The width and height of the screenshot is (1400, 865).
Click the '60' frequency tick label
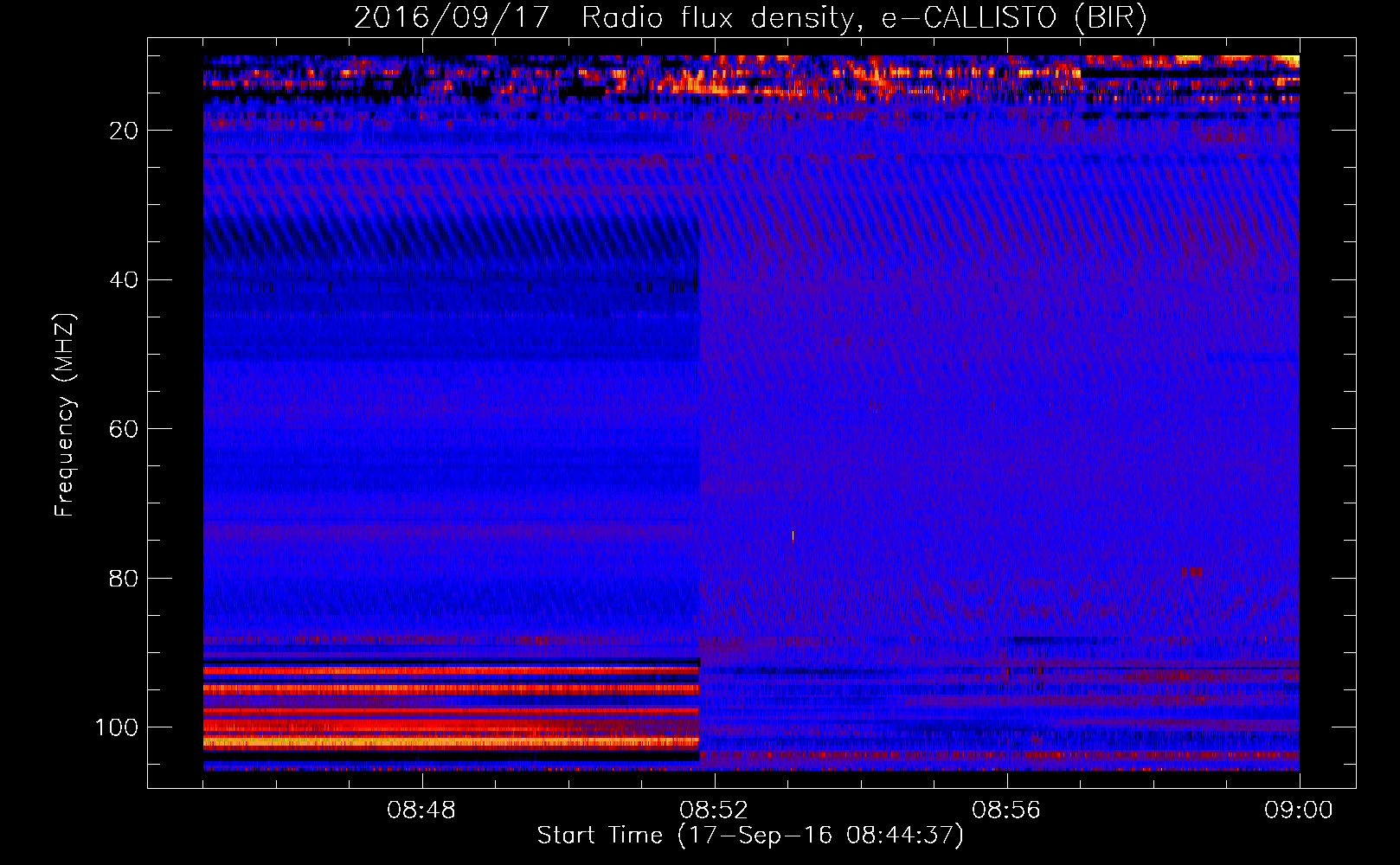pyautogui.click(x=125, y=429)
